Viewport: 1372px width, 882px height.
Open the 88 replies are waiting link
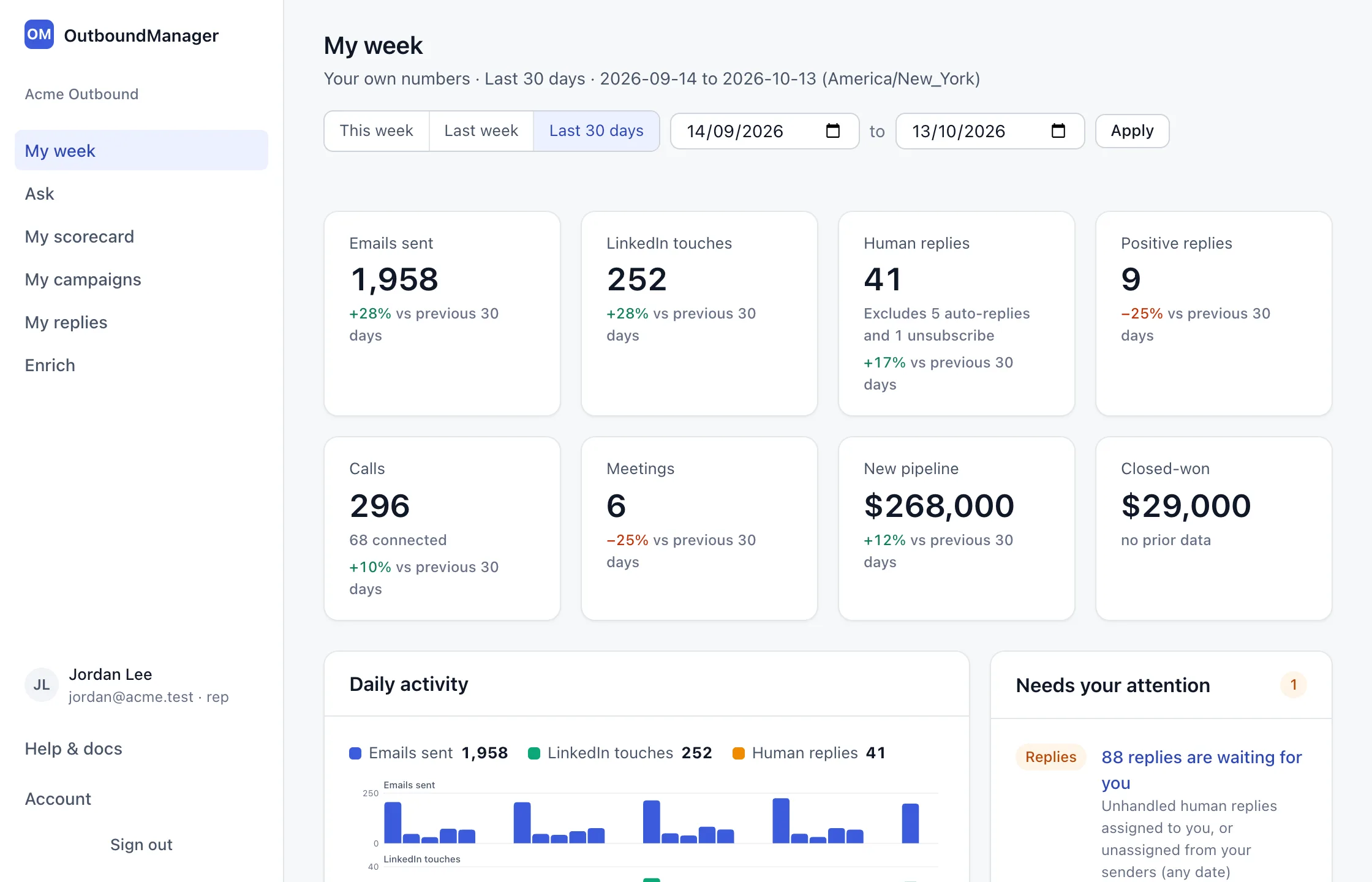pos(1201,770)
